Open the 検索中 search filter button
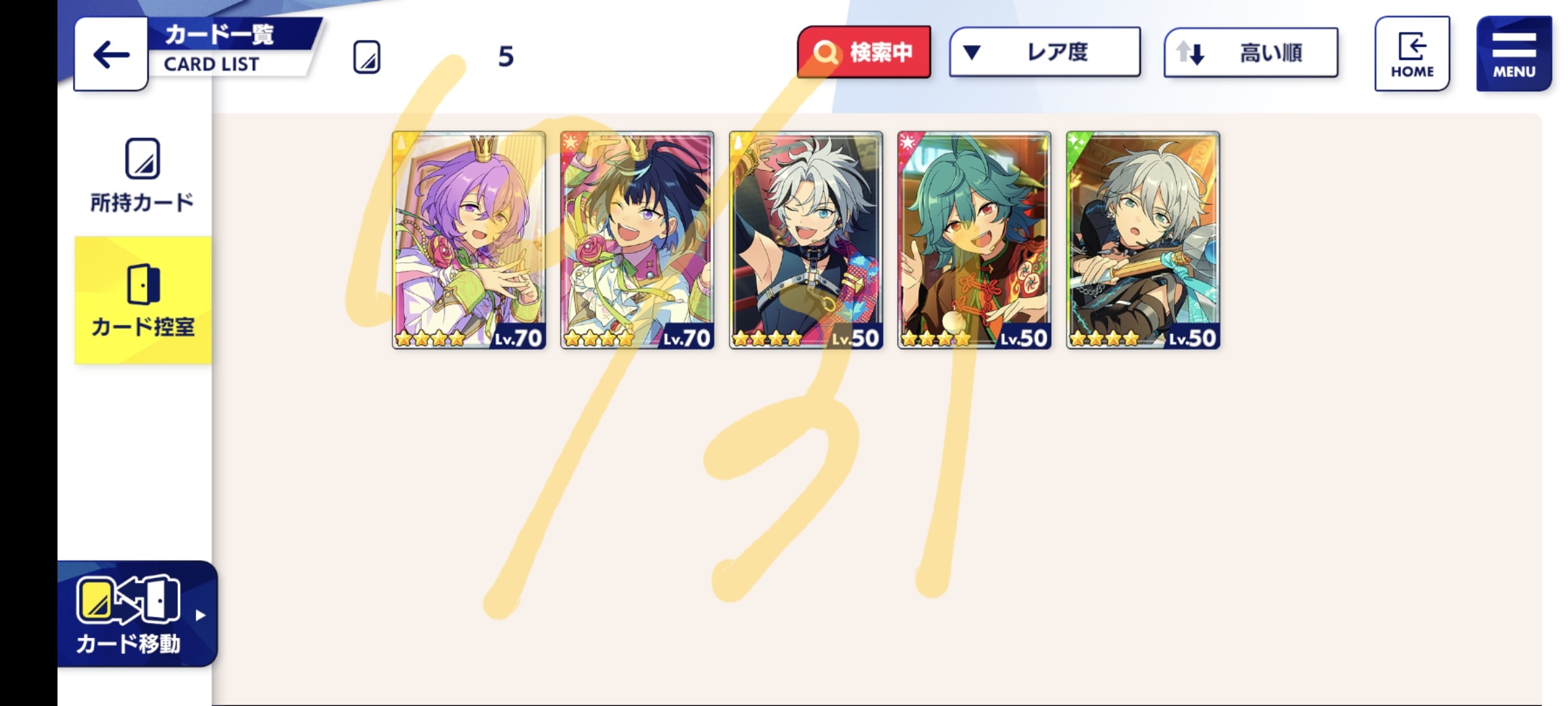 pos(864,52)
